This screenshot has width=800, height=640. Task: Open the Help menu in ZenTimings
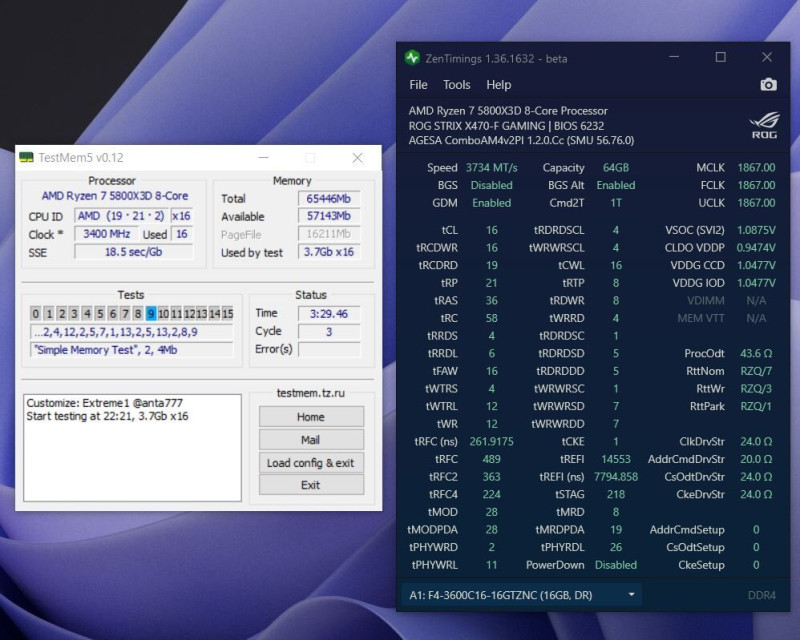coord(498,85)
